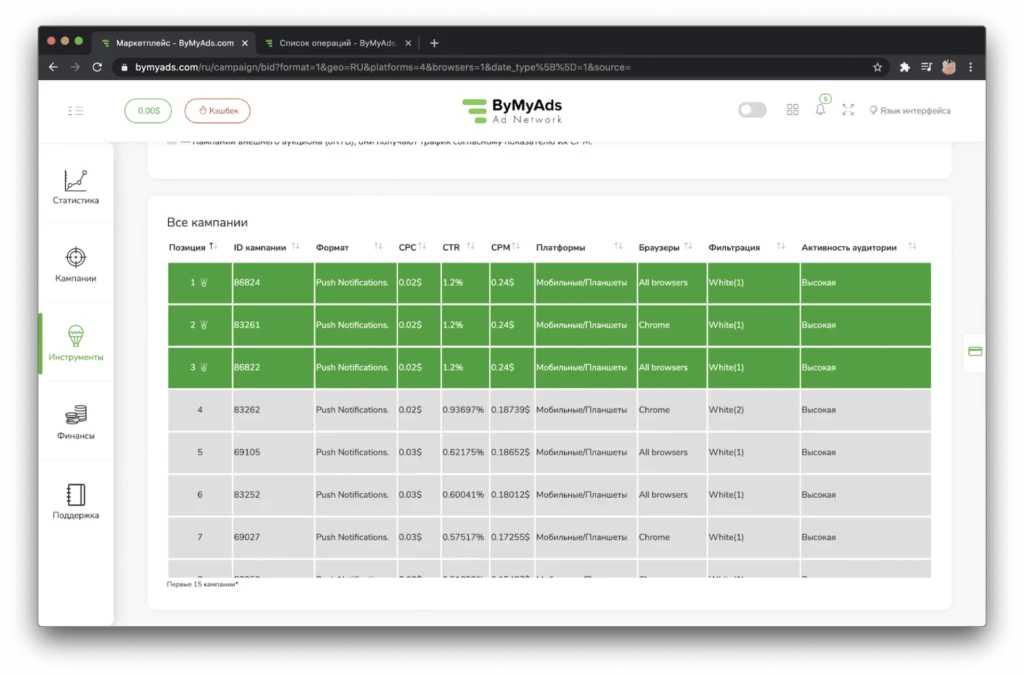Open the grid apps icon in header
Image resolution: width=1024 pixels, height=677 pixels.
click(x=792, y=110)
